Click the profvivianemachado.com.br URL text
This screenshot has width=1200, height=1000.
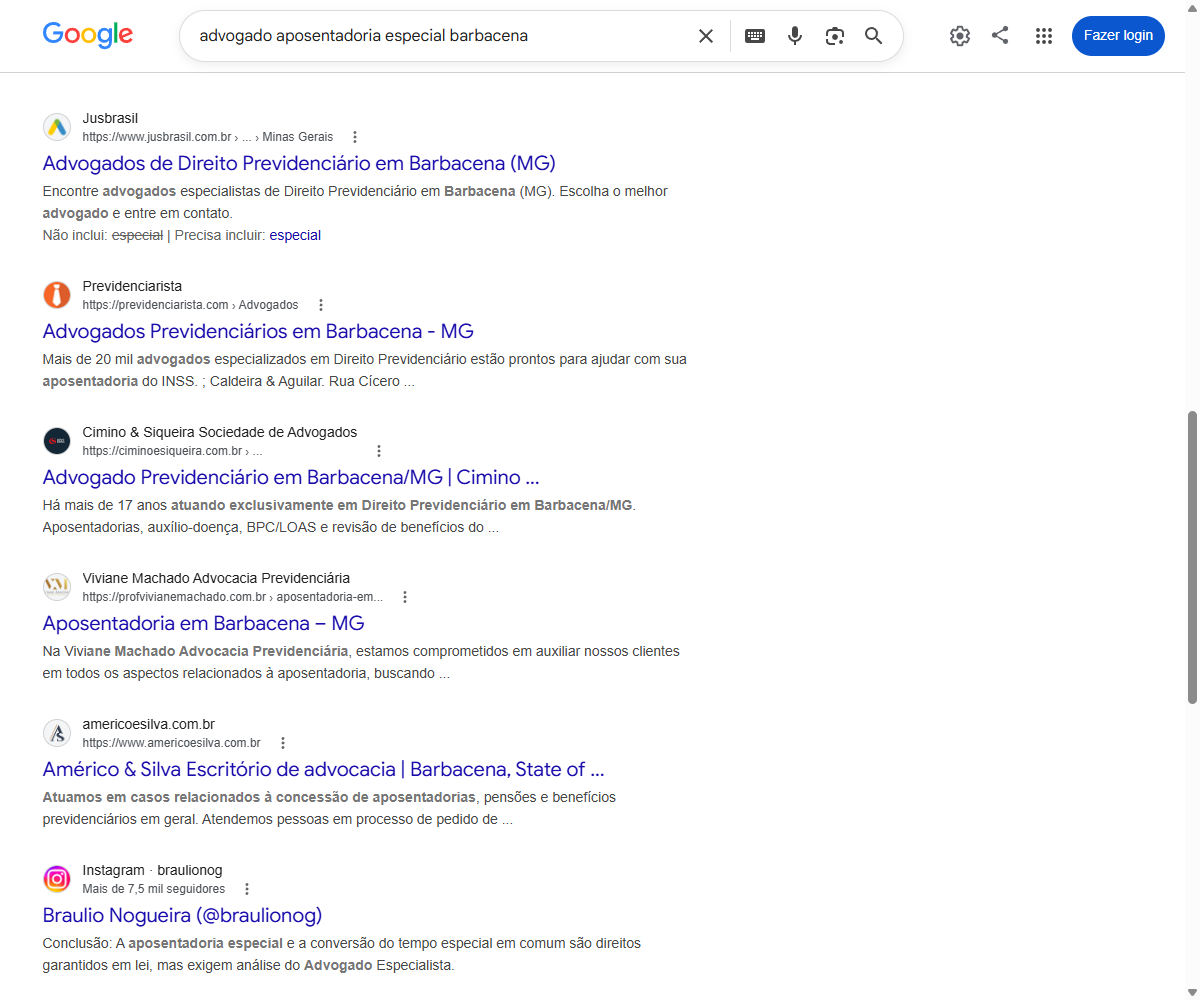(x=233, y=597)
